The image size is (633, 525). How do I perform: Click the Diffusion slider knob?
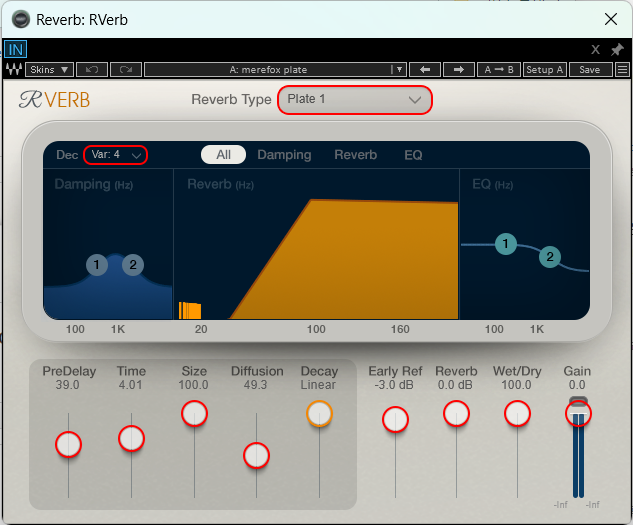click(x=256, y=456)
